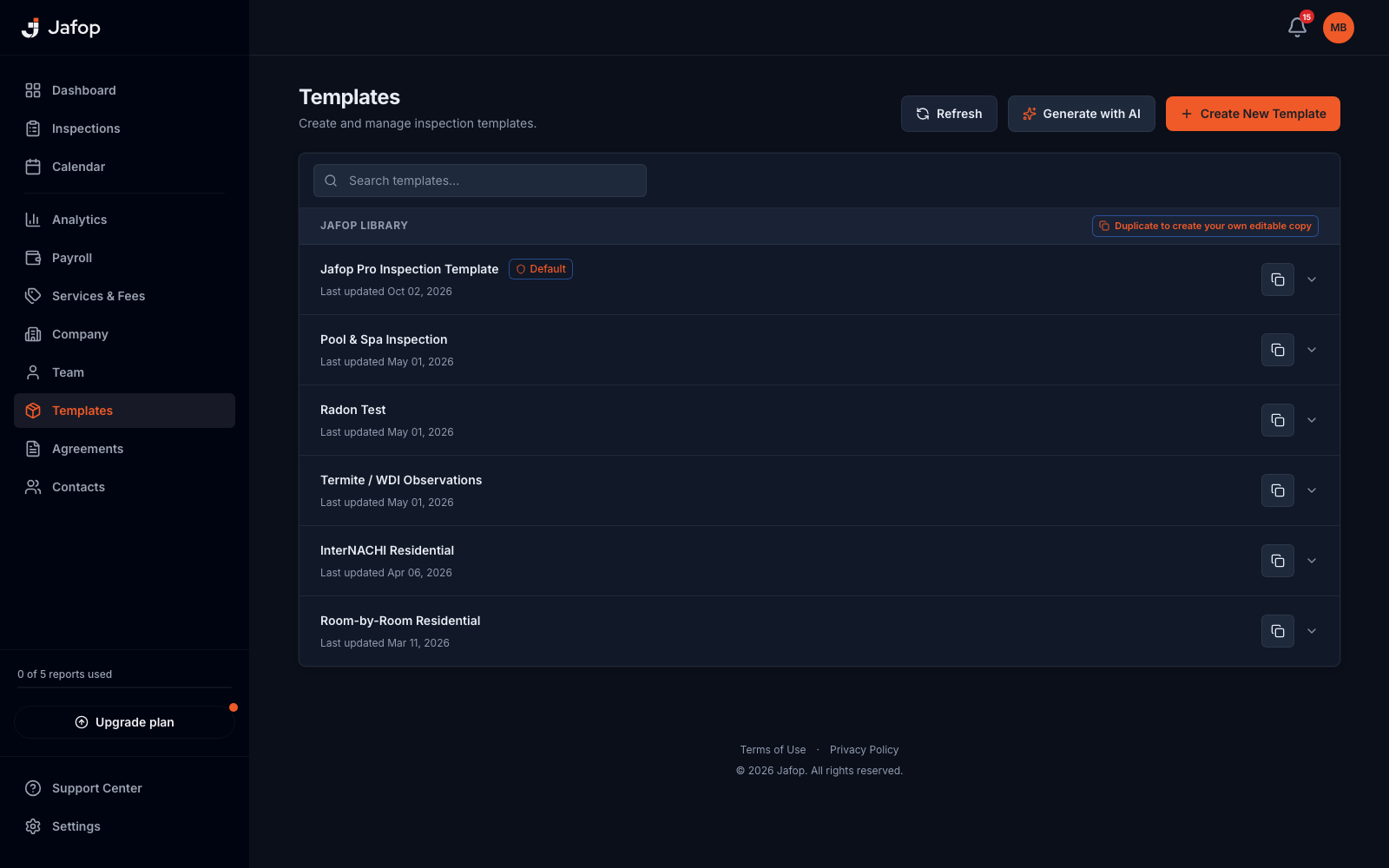Duplicate the InterNACHI Residential template
This screenshot has height=868, width=1389.
pyautogui.click(x=1278, y=561)
